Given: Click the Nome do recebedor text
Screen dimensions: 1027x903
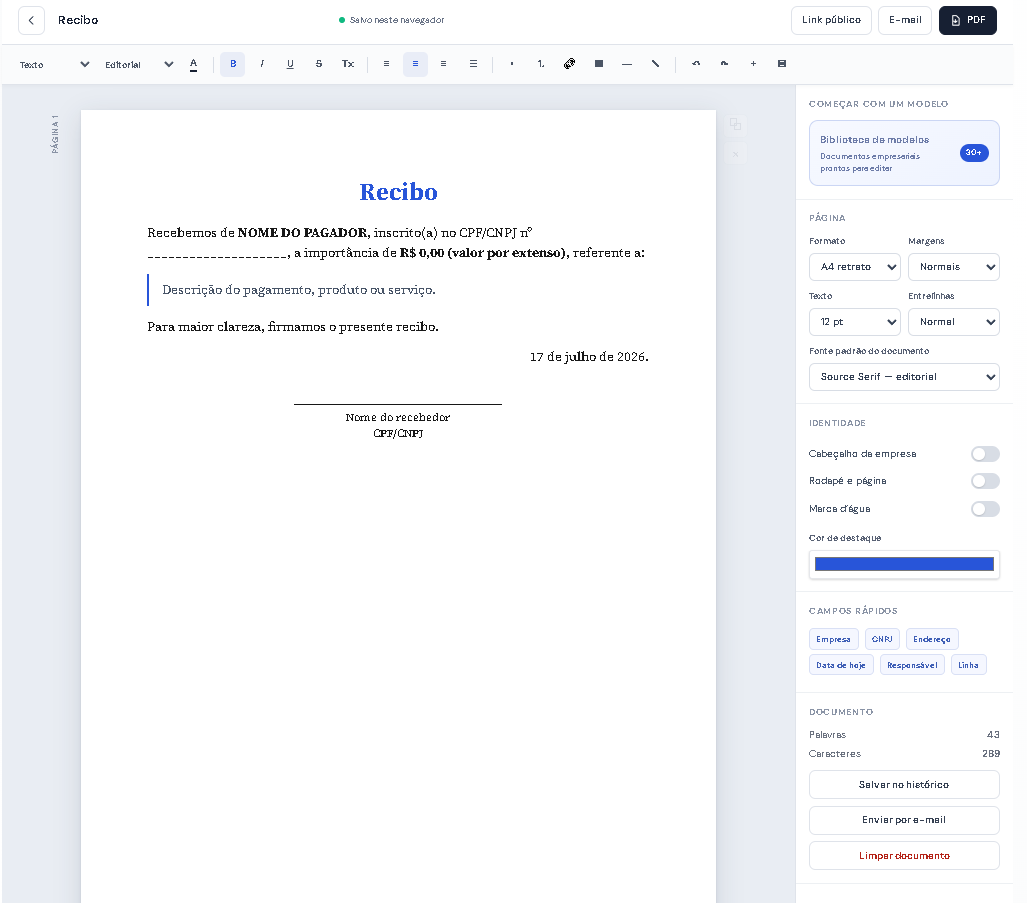Looking at the screenshot, I should 398,417.
